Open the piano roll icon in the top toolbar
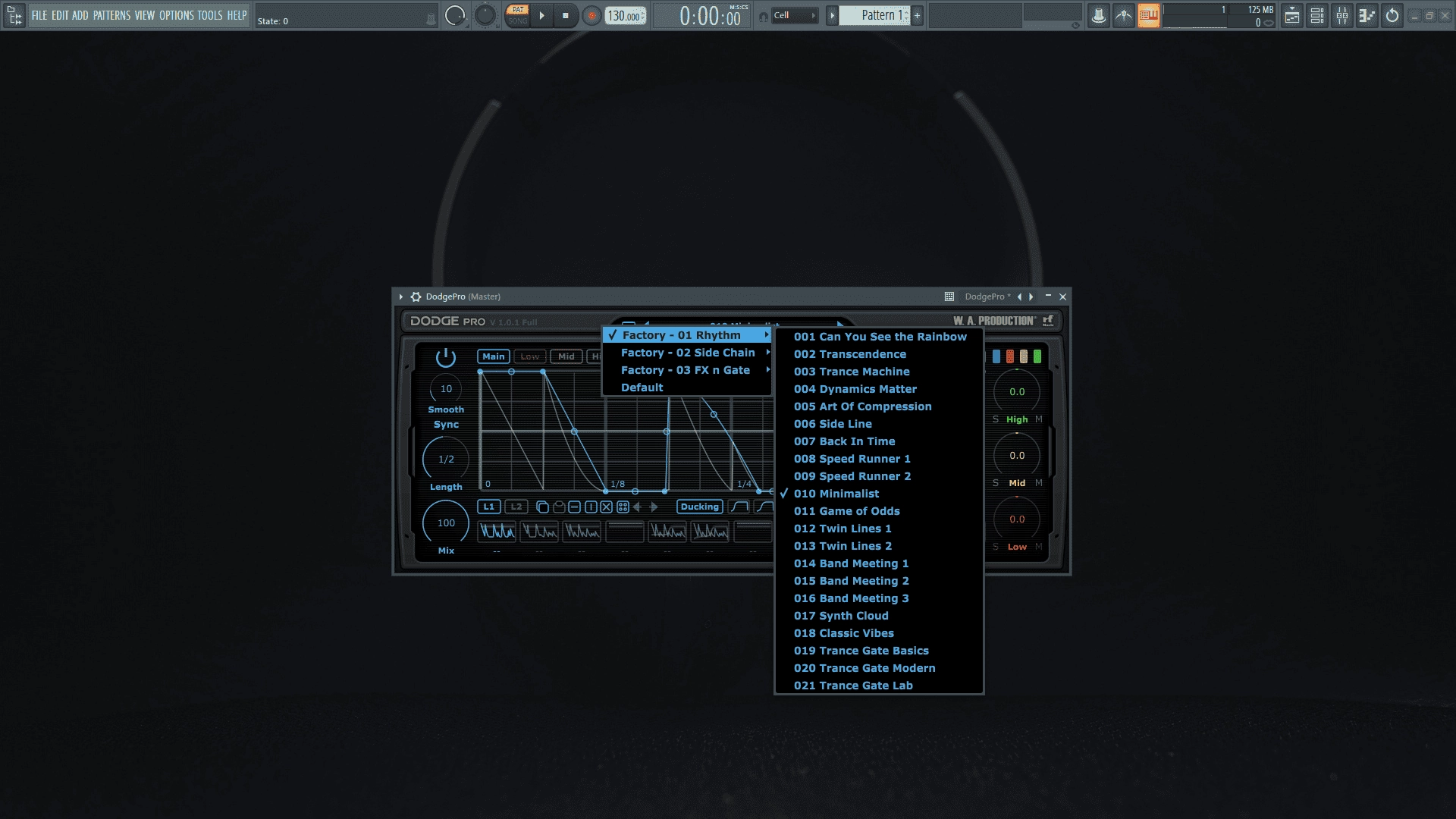Viewport: 1456px width, 819px height. click(1367, 15)
